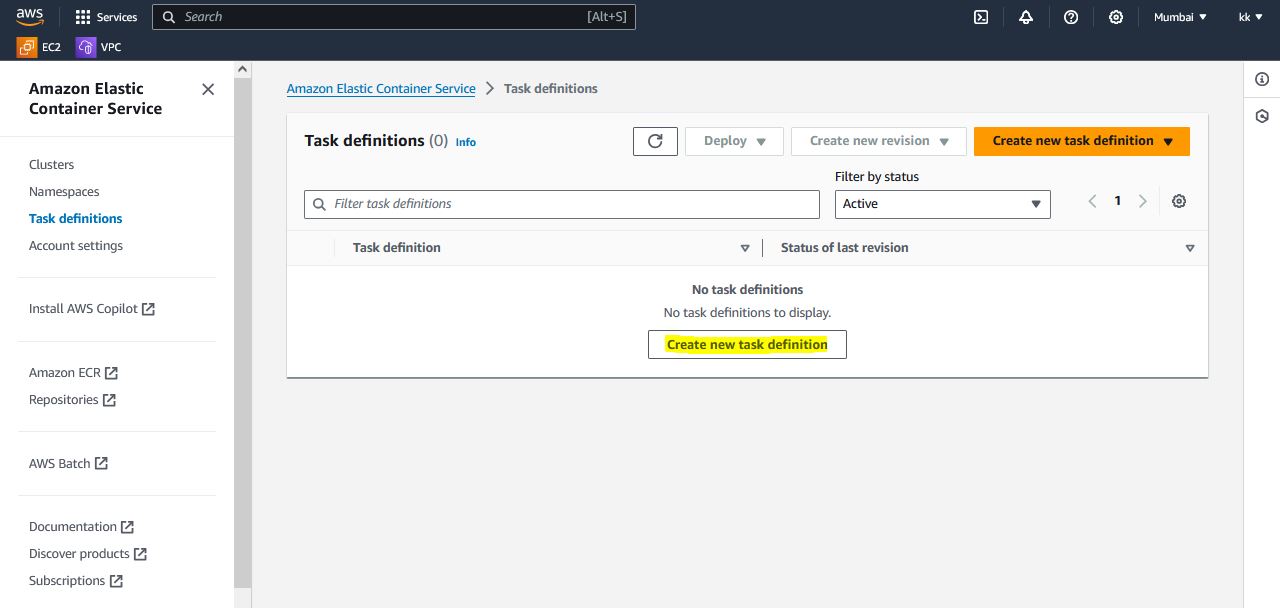The width and height of the screenshot is (1280, 608).
Task: Expand the Mumbai region dropdown
Action: pos(1180,17)
